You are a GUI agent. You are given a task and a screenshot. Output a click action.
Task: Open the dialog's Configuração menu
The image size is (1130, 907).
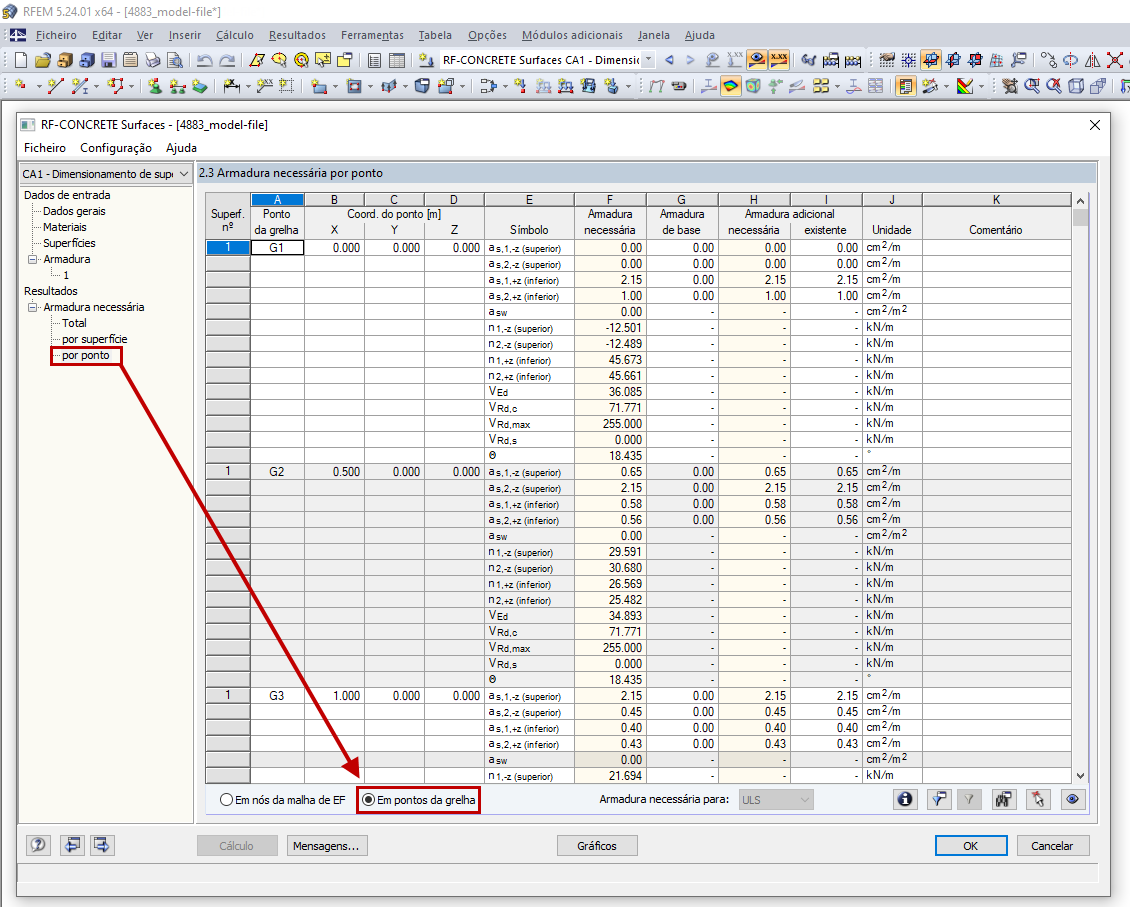tap(116, 148)
